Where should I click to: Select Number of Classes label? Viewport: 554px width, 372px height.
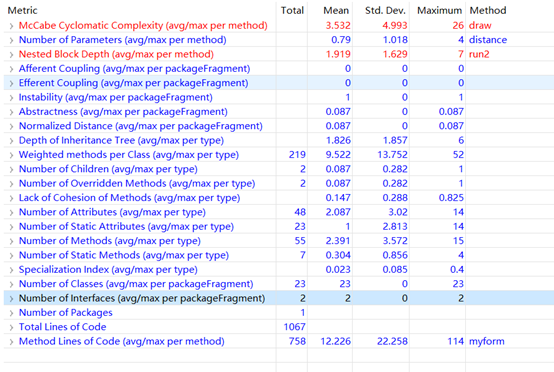[136, 284]
